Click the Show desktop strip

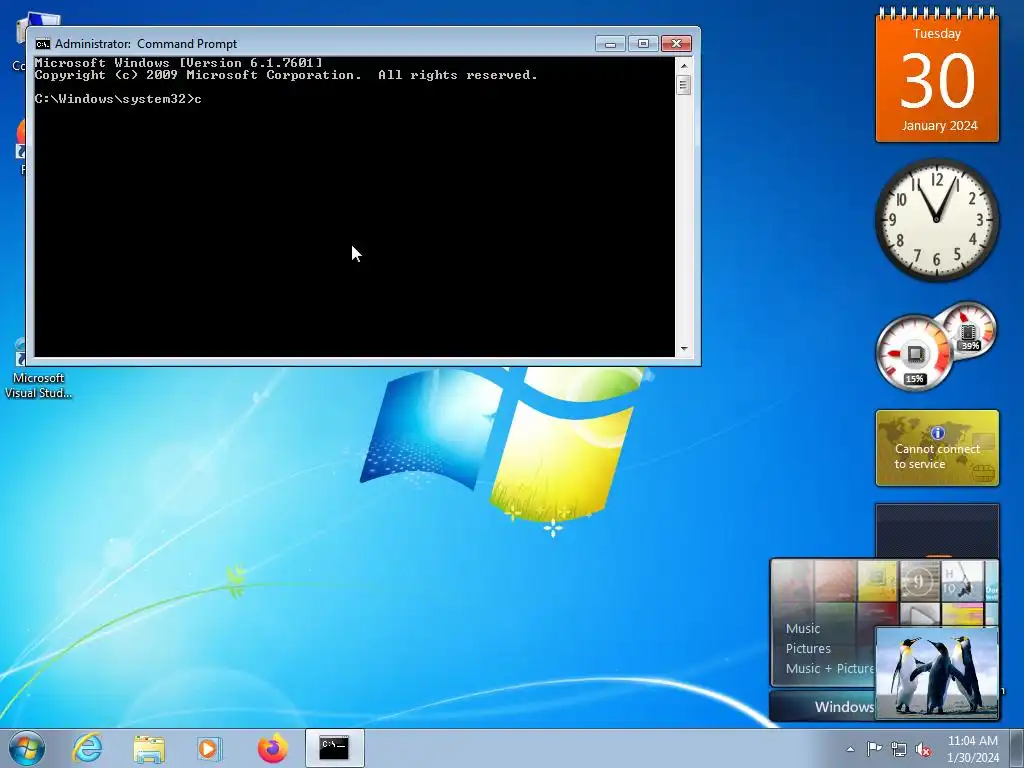pyautogui.click(x=1017, y=749)
